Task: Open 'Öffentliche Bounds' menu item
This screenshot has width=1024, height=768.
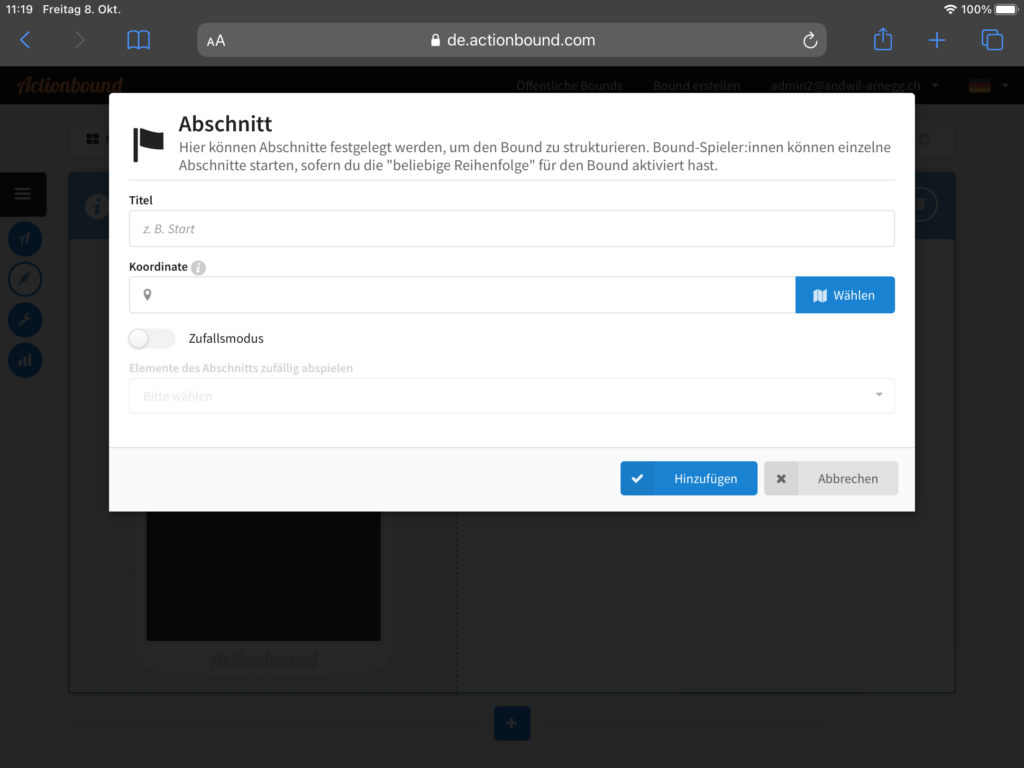Action: [569, 86]
